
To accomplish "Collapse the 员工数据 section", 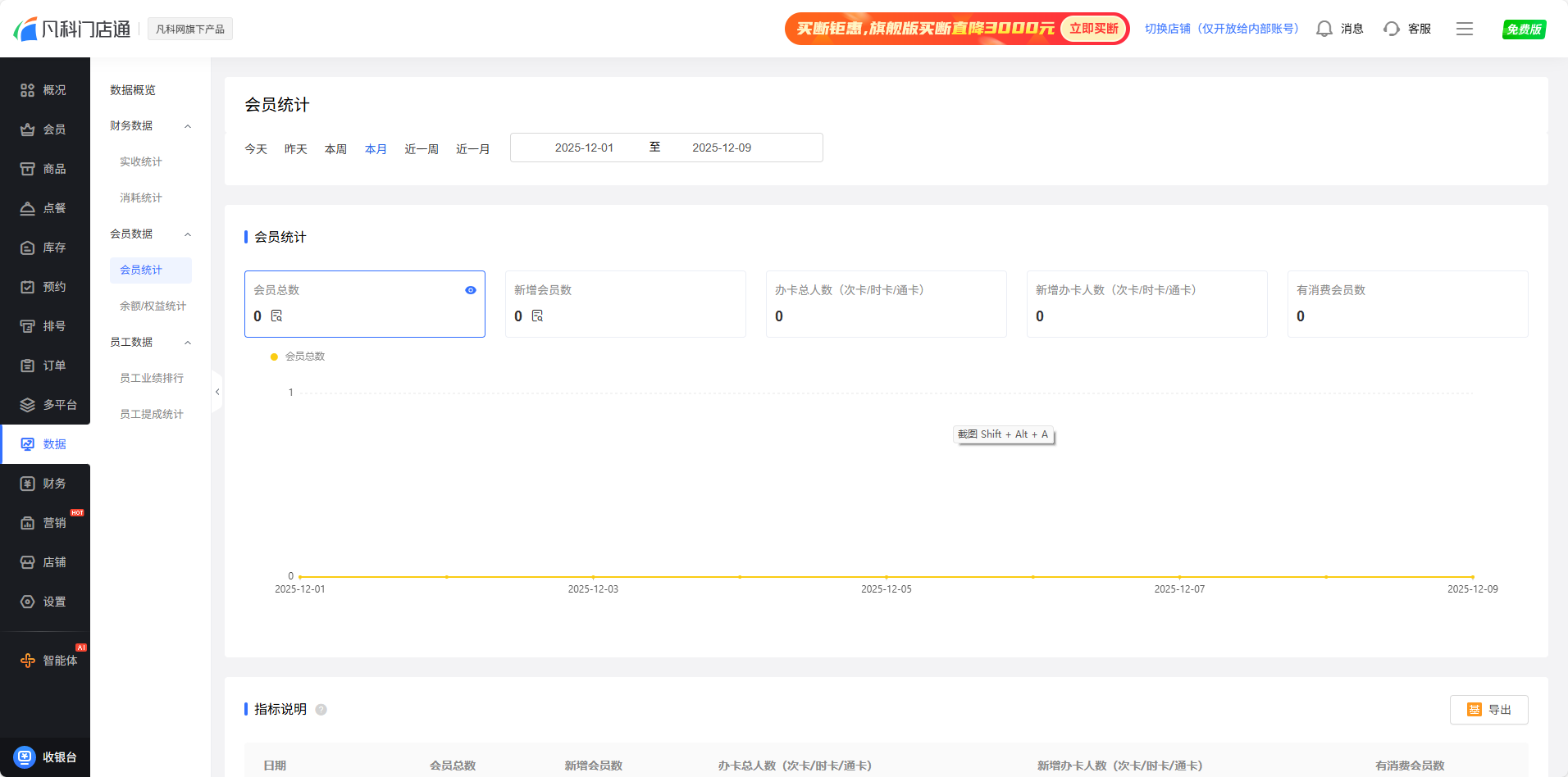I will (188, 342).
